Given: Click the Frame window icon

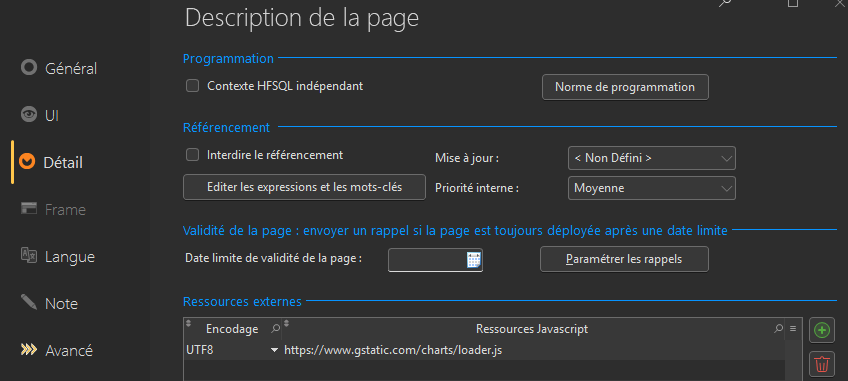Looking at the screenshot, I should [x=29, y=208].
